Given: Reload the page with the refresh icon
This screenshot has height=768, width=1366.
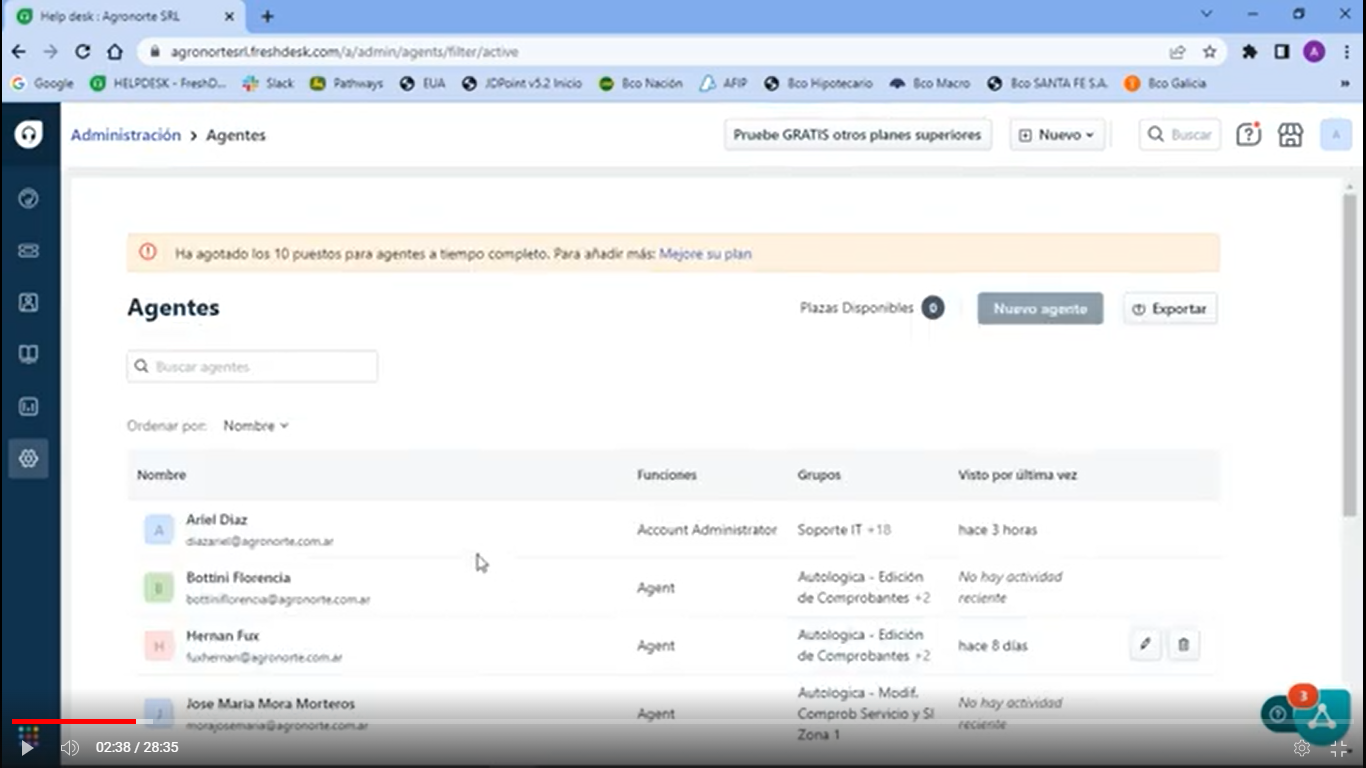Looking at the screenshot, I should click(x=83, y=51).
